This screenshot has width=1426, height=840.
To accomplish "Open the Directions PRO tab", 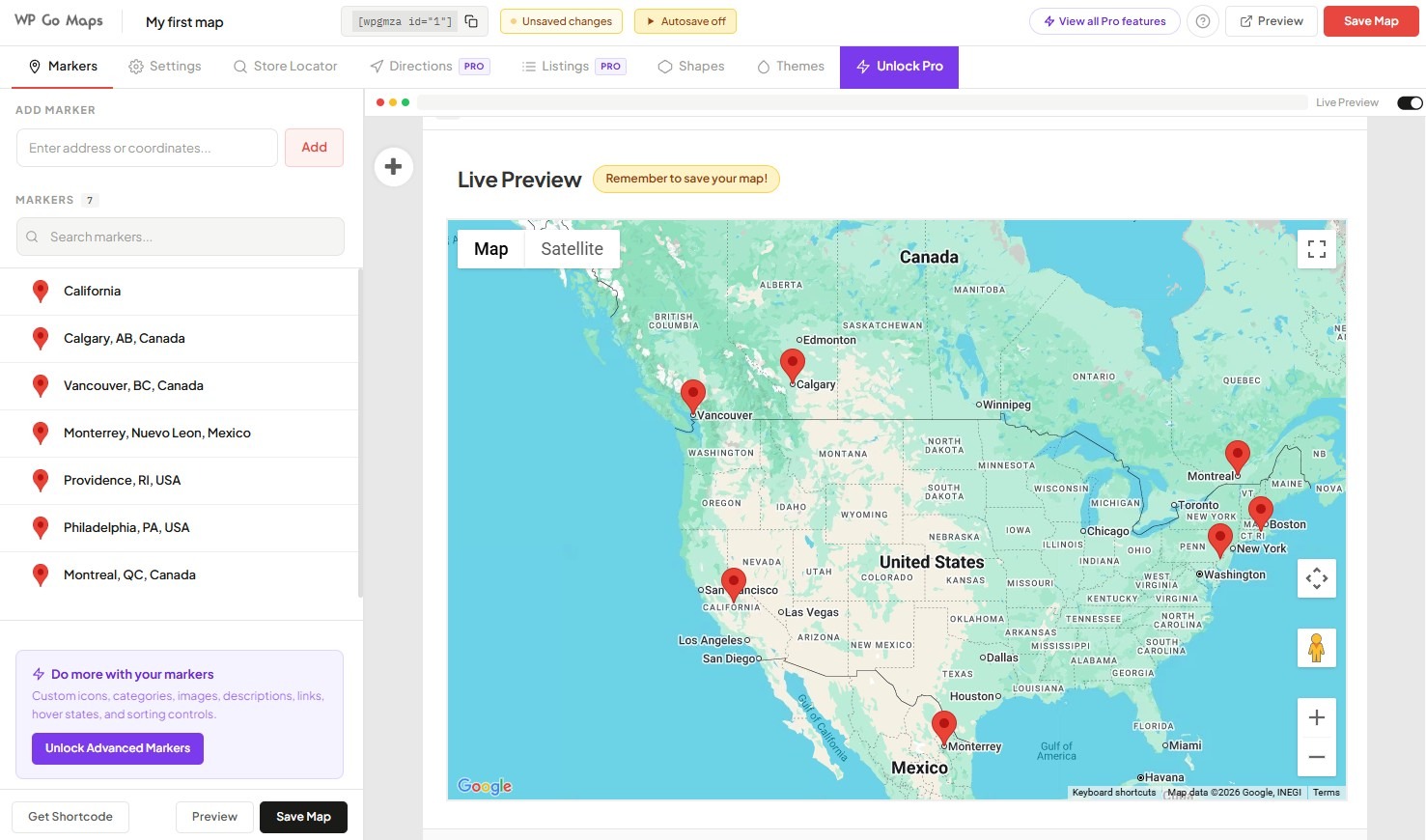I will pos(430,67).
